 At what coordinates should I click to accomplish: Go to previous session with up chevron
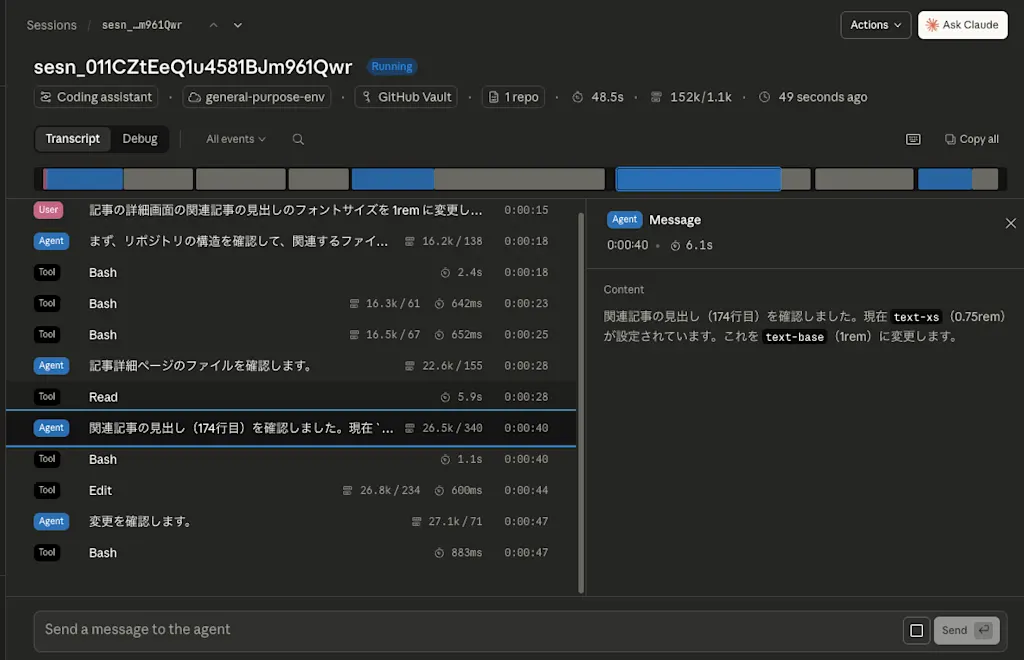[x=214, y=25]
